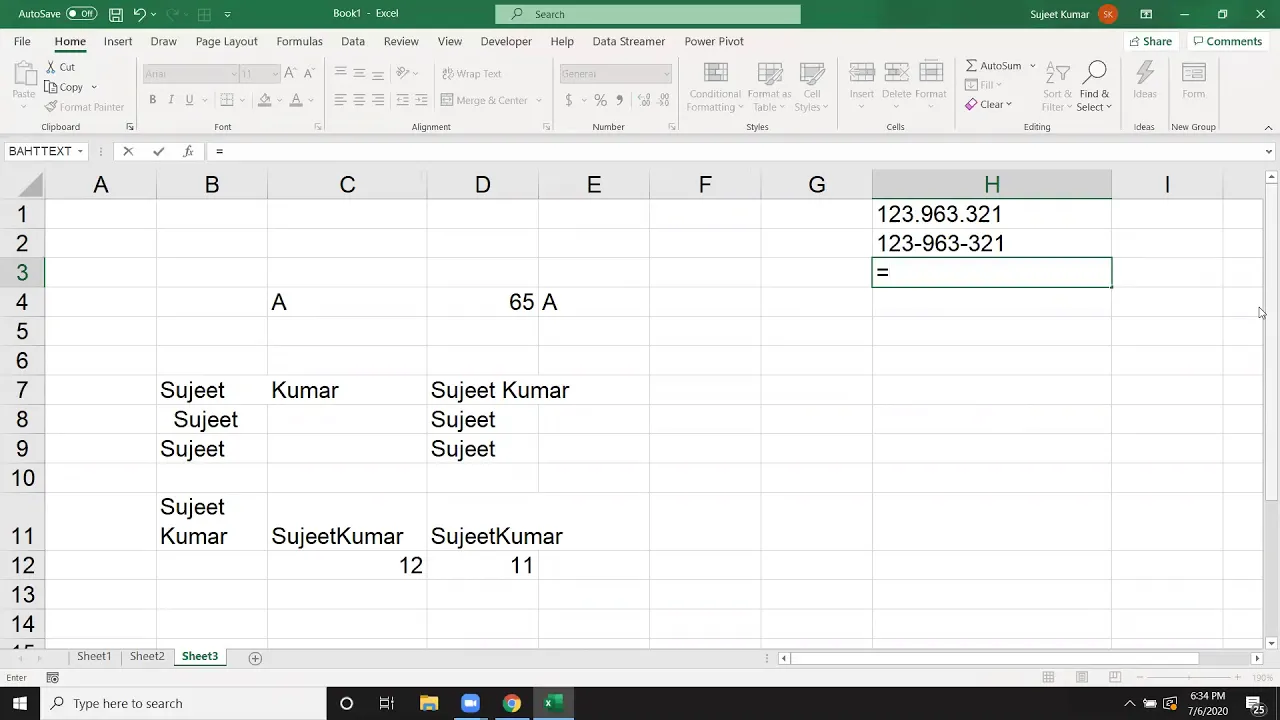This screenshot has height=720, width=1280.
Task: Confirm the entry with checkmark icon
Action: click(x=158, y=151)
